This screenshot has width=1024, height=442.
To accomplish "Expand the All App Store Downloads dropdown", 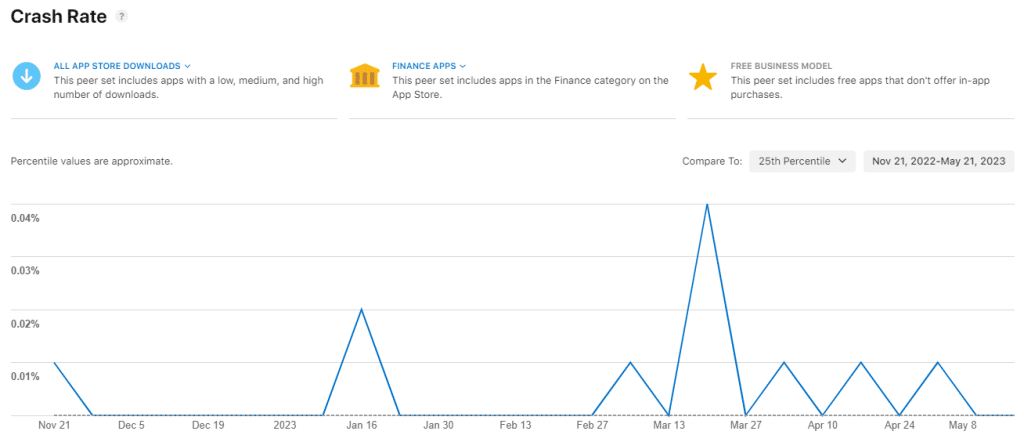I will click(x=121, y=66).
